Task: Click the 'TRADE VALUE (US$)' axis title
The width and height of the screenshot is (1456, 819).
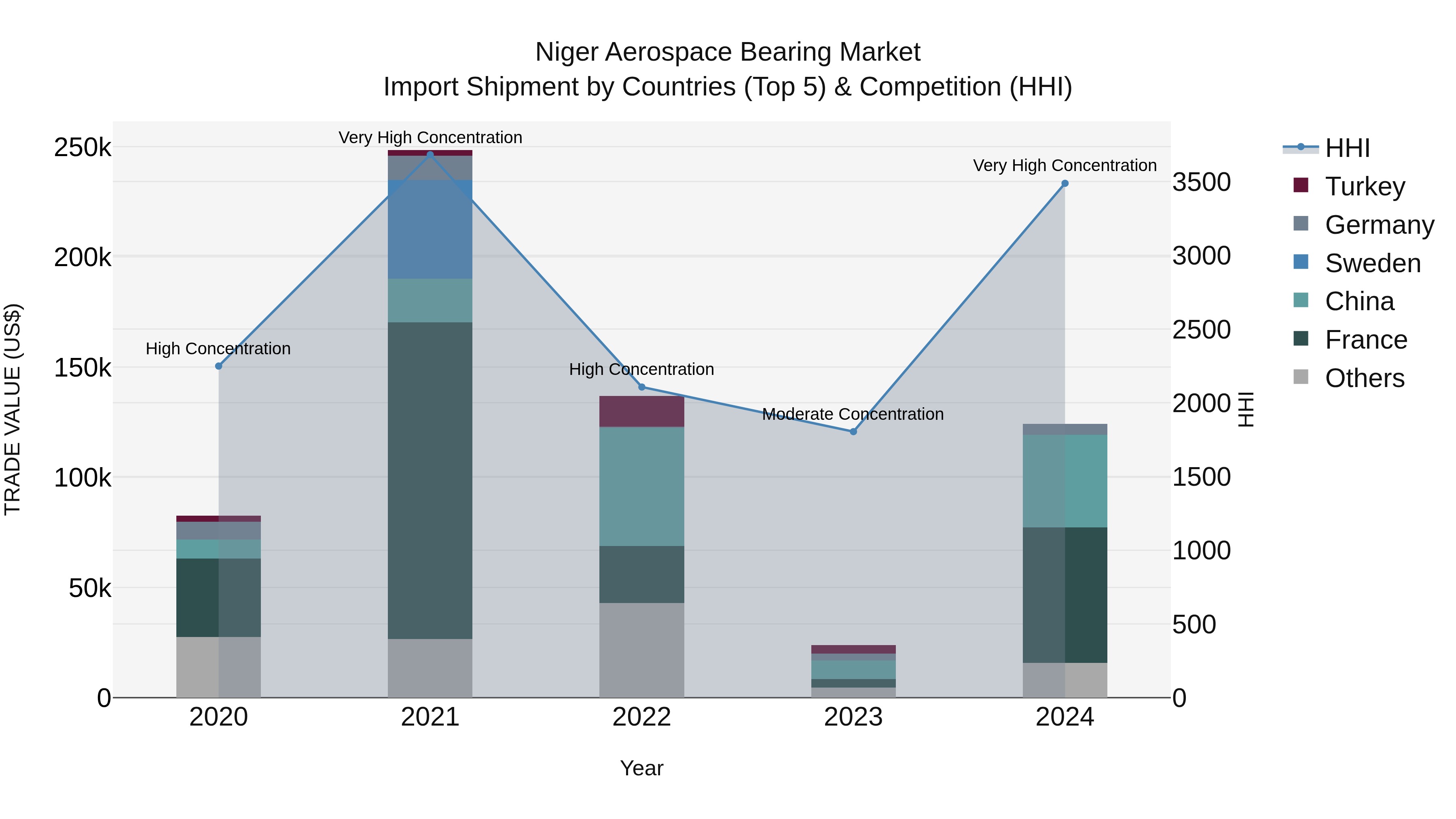Action: click(13, 409)
